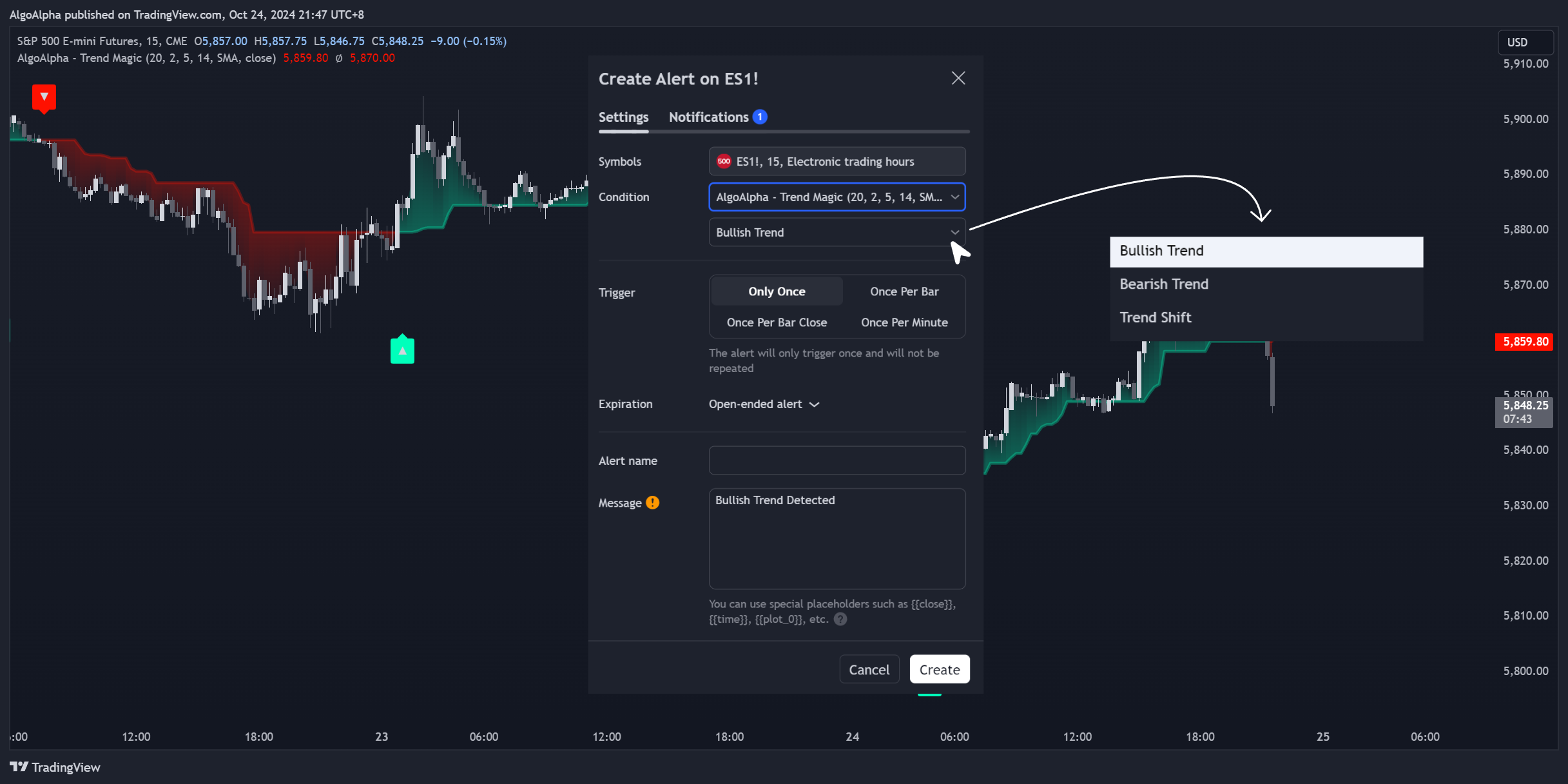Image resolution: width=1568 pixels, height=784 pixels.
Task: Click the red bearish signal marker
Action: point(44,98)
